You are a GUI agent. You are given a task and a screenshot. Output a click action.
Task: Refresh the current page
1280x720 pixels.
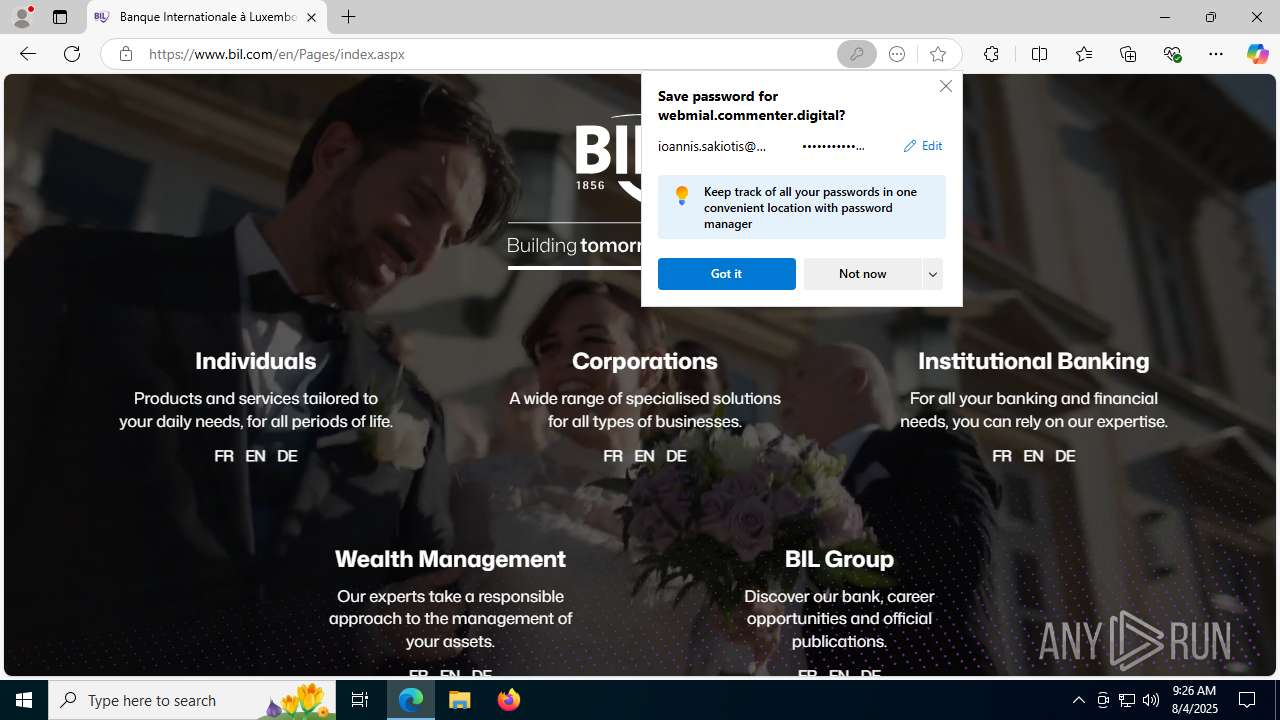click(x=72, y=54)
